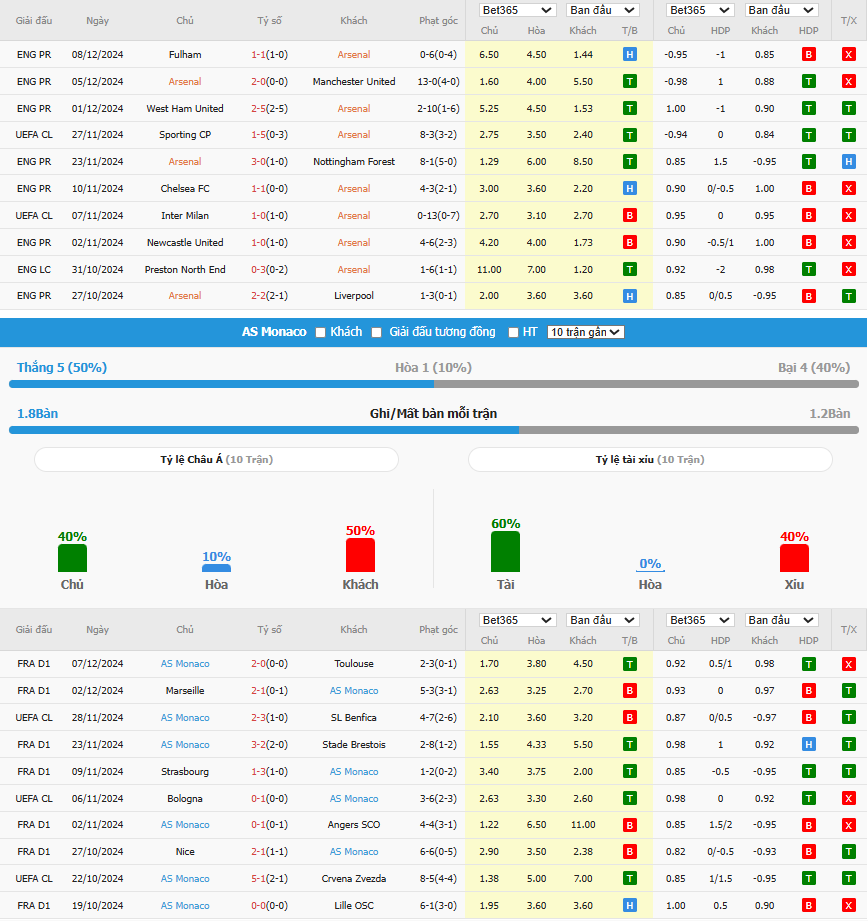The height and width of the screenshot is (921, 868).
Task: Click the HDP column badge in Strasbourg row
Action: pos(809,772)
